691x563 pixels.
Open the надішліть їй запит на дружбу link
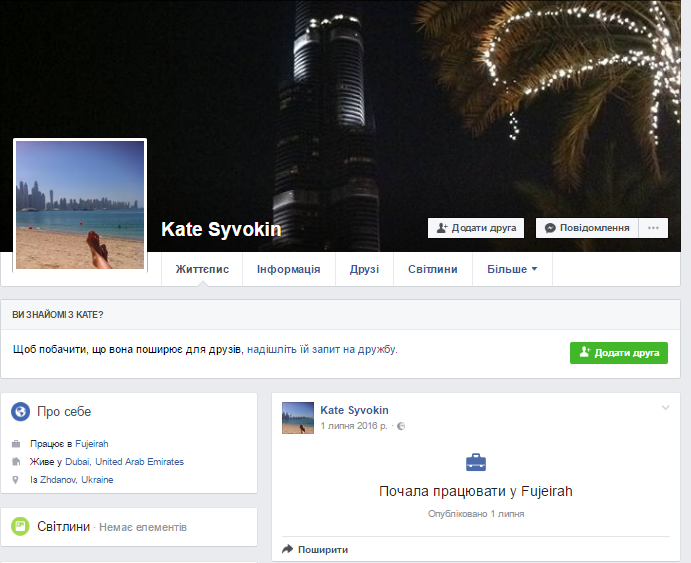322,349
